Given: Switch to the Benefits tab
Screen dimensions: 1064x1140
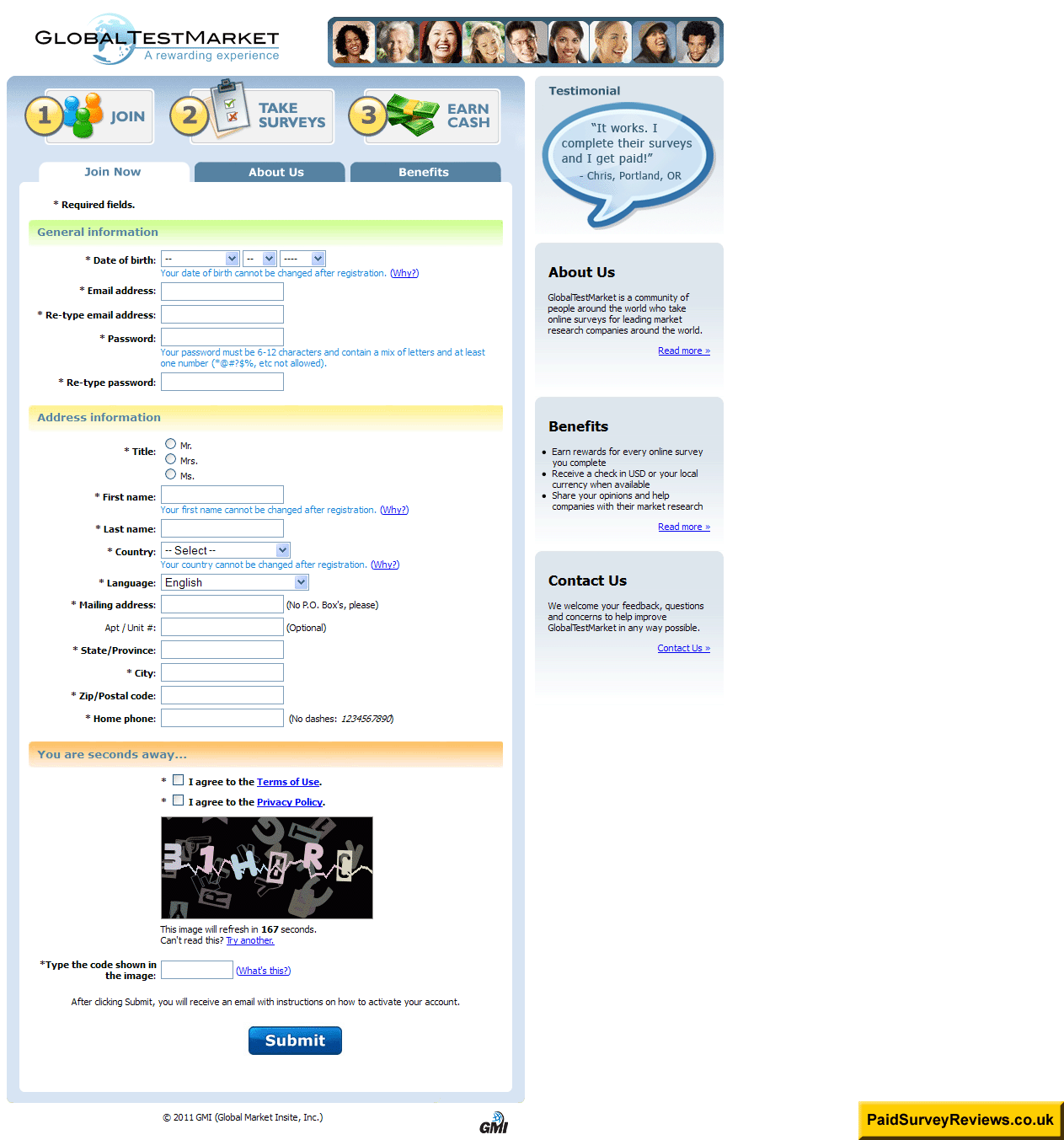Looking at the screenshot, I should [x=425, y=172].
